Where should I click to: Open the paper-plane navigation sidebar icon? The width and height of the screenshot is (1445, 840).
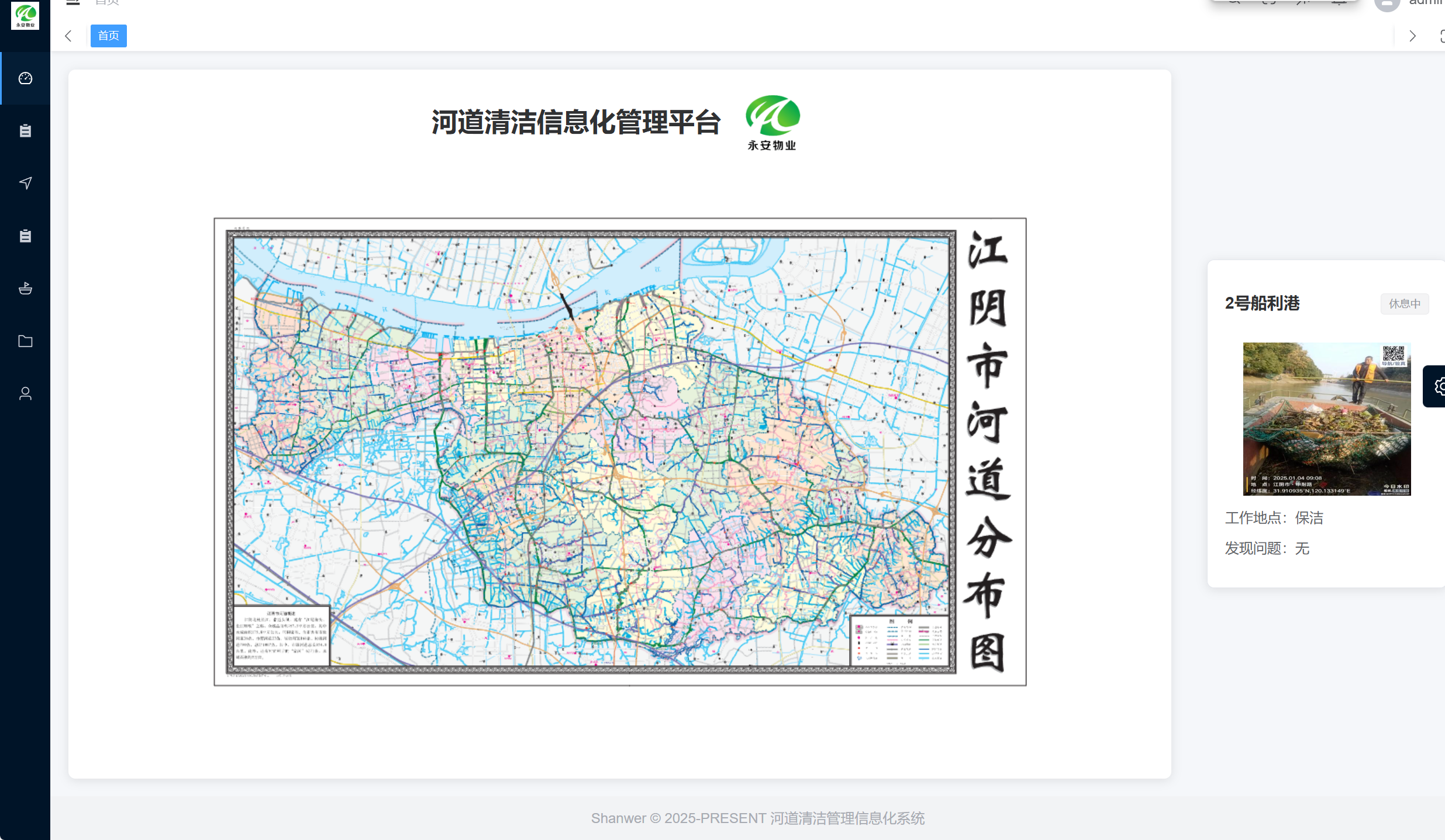coord(25,184)
